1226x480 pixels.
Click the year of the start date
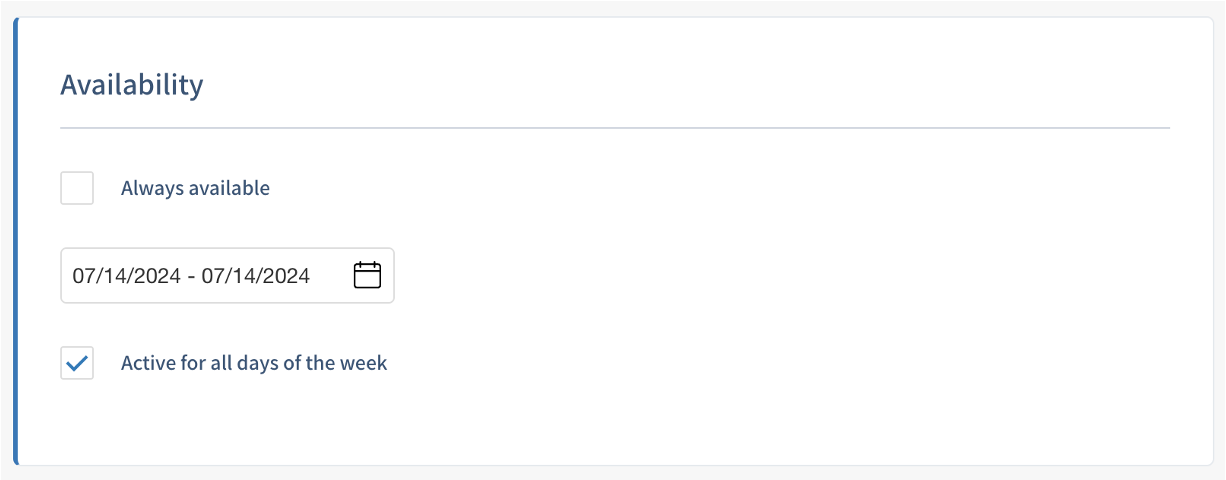coord(157,275)
